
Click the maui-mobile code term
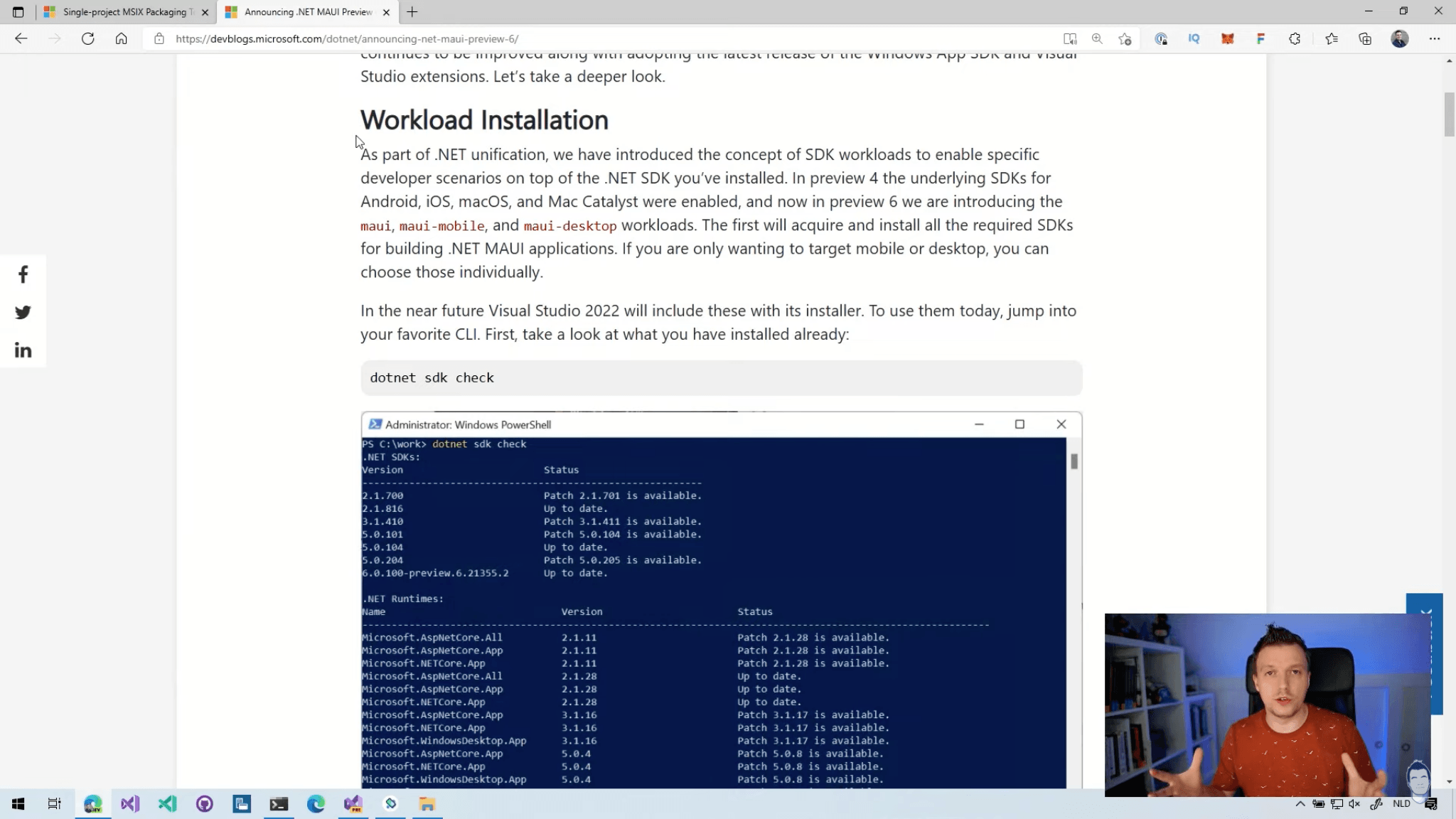[x=441, y=226]
